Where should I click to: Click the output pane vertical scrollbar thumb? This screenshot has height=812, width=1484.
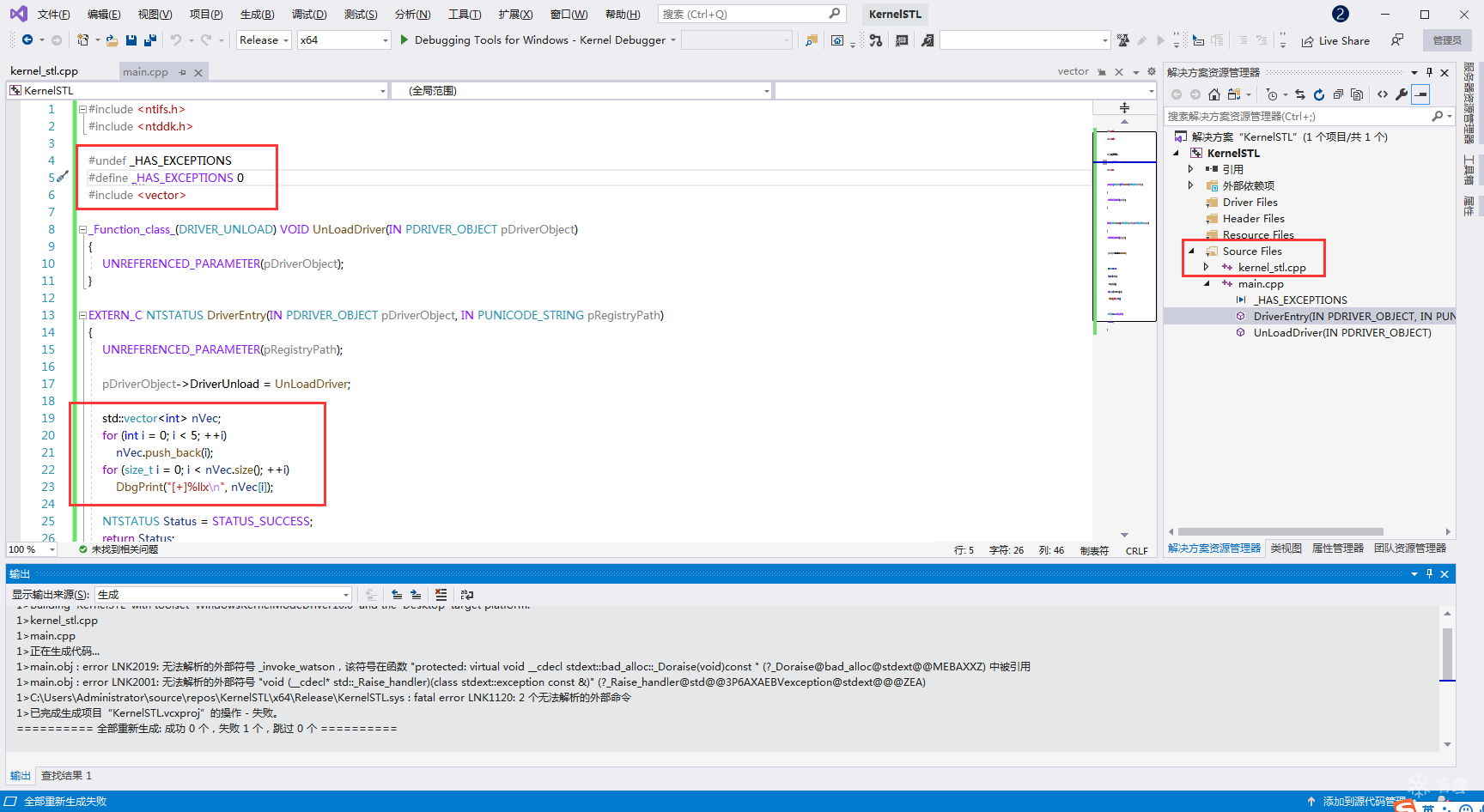coord(1447,653)
